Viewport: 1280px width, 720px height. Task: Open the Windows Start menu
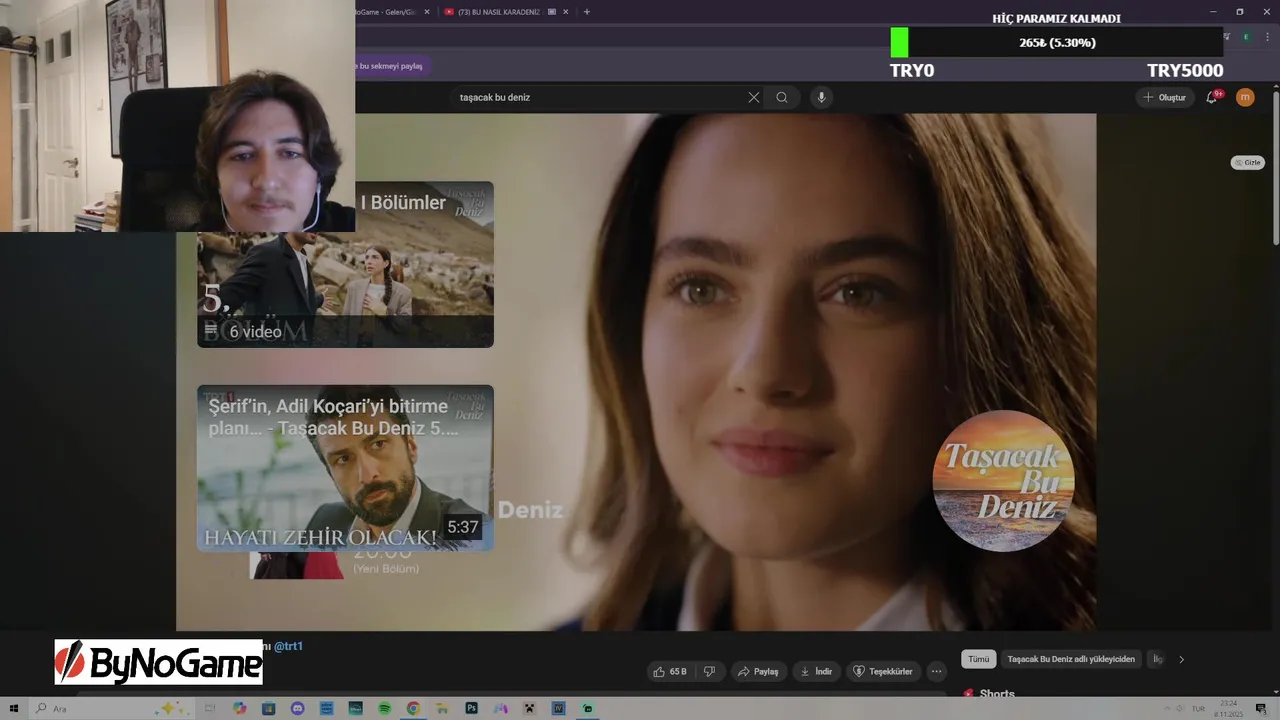[14, 708]
